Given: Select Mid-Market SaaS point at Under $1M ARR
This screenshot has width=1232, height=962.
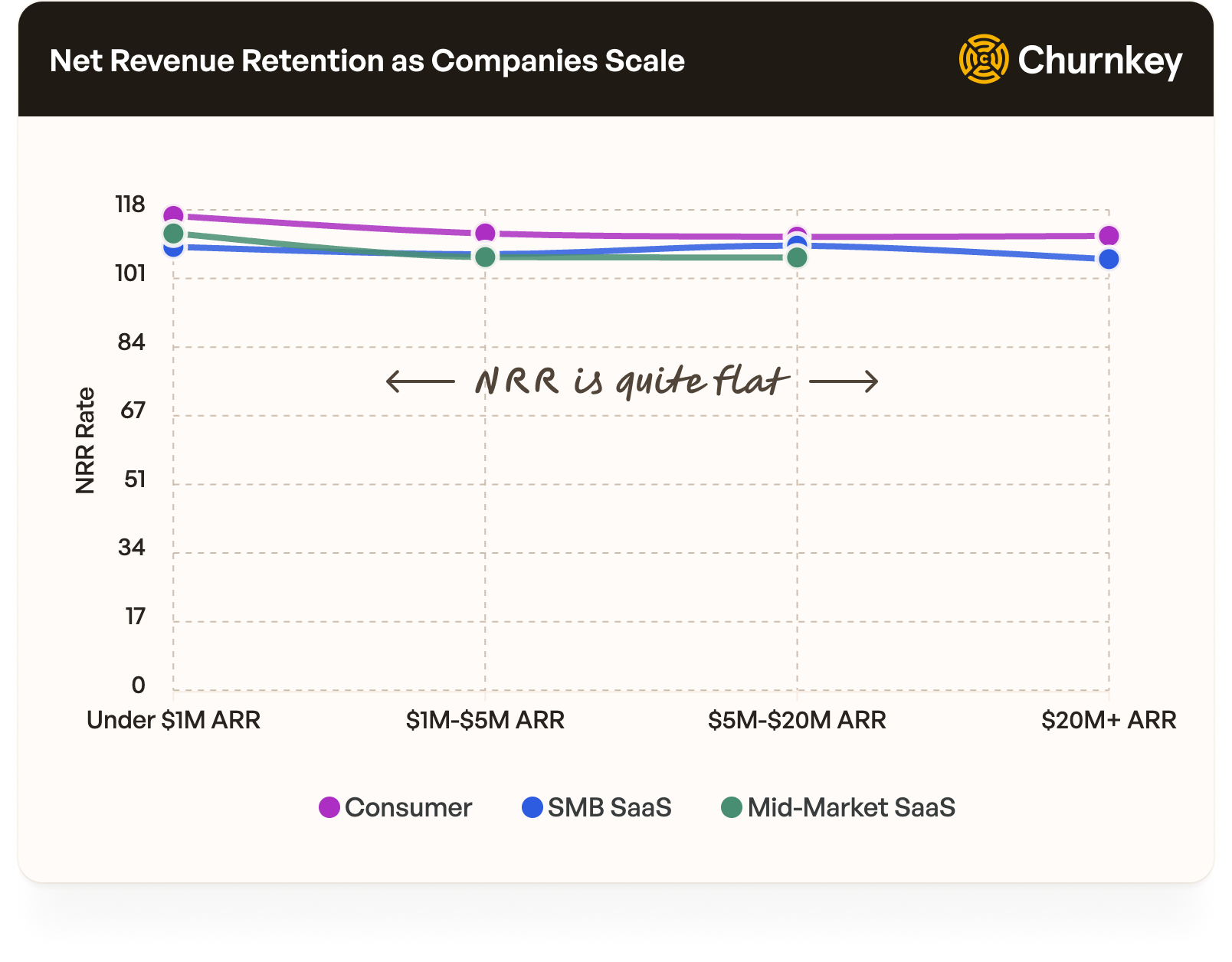Looking at the screenshot, I should 174,233.
